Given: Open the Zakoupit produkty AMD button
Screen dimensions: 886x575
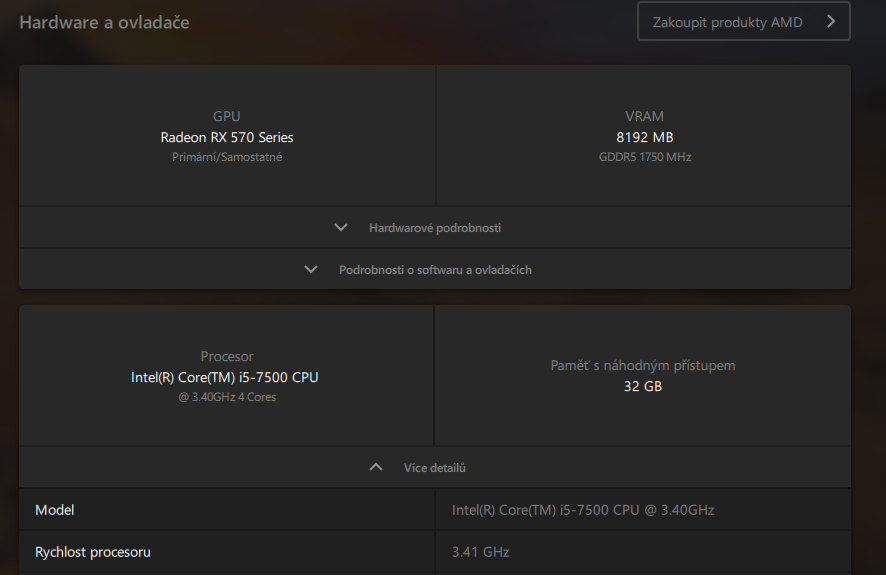Looking at the screenshot, I should coord(744,21).
